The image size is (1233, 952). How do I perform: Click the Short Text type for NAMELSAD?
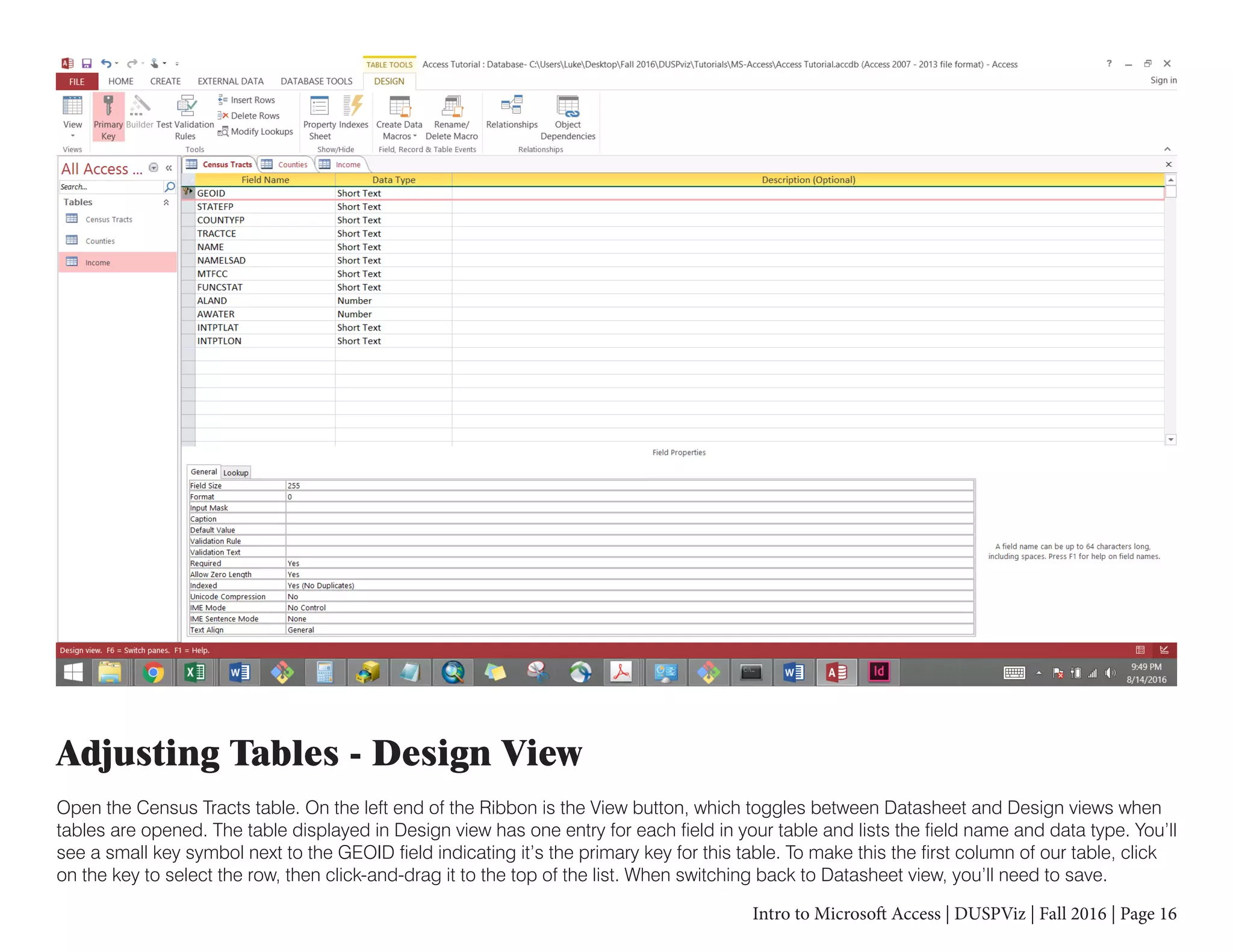point(393,261)
